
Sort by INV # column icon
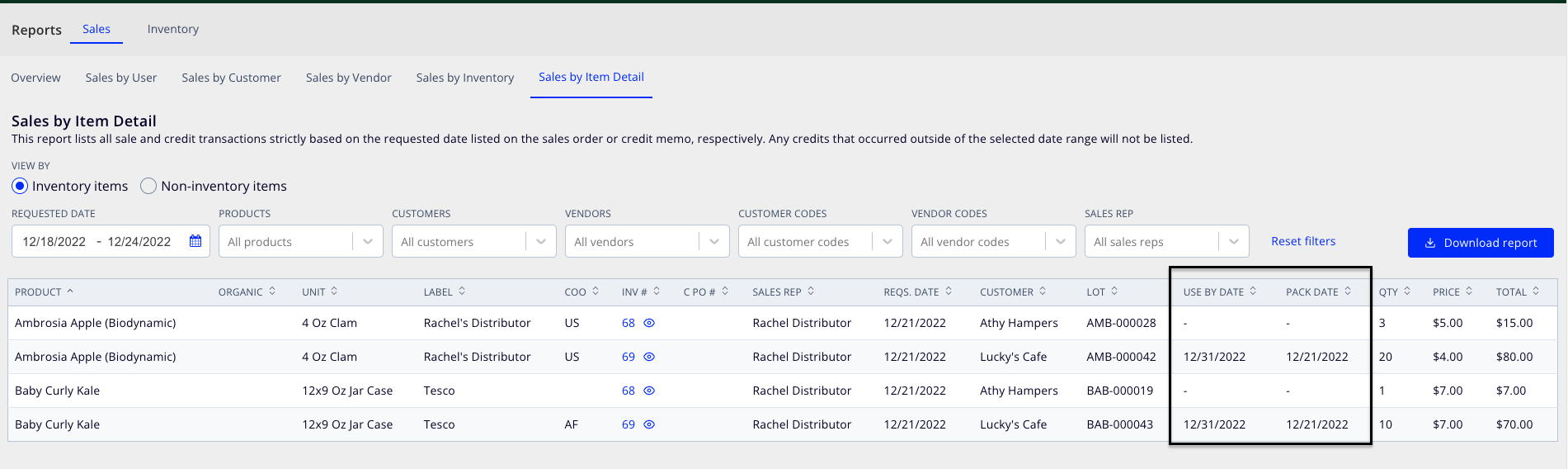pos(657,291)
